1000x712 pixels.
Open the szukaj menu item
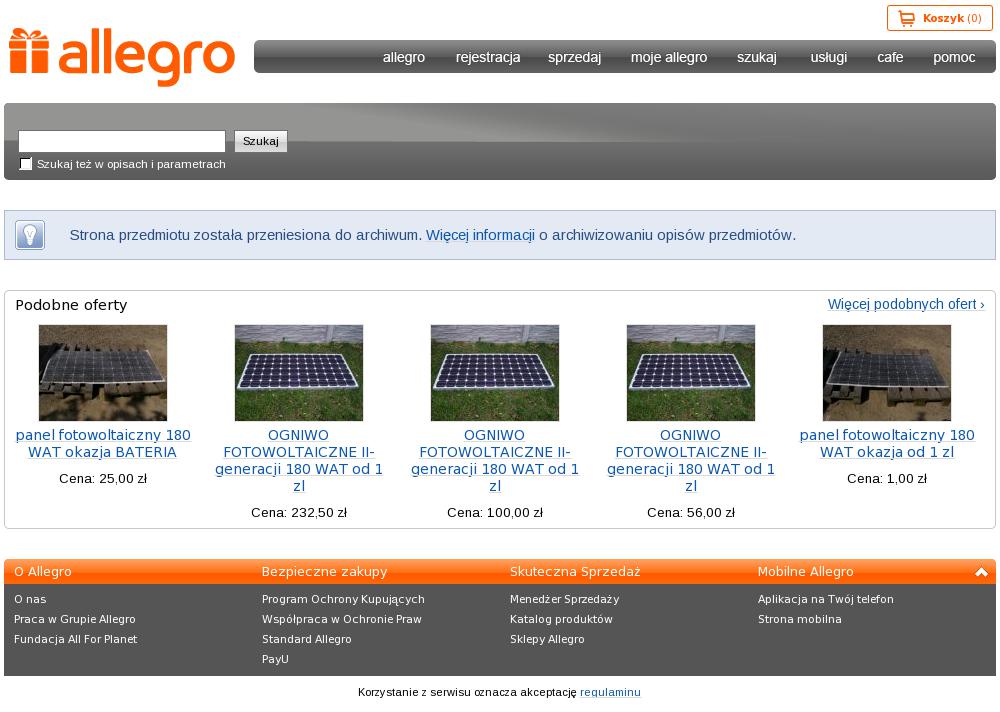click(x=757, y=57)
